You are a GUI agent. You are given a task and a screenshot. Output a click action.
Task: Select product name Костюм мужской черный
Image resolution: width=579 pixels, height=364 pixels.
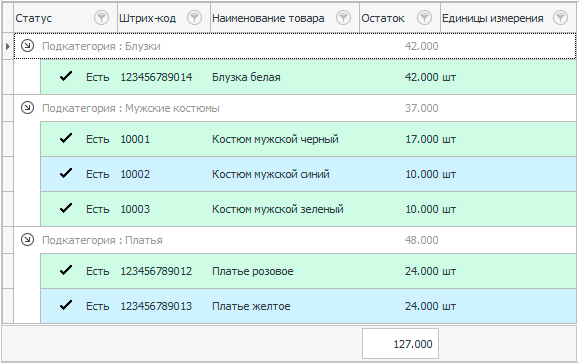(275, 139)
